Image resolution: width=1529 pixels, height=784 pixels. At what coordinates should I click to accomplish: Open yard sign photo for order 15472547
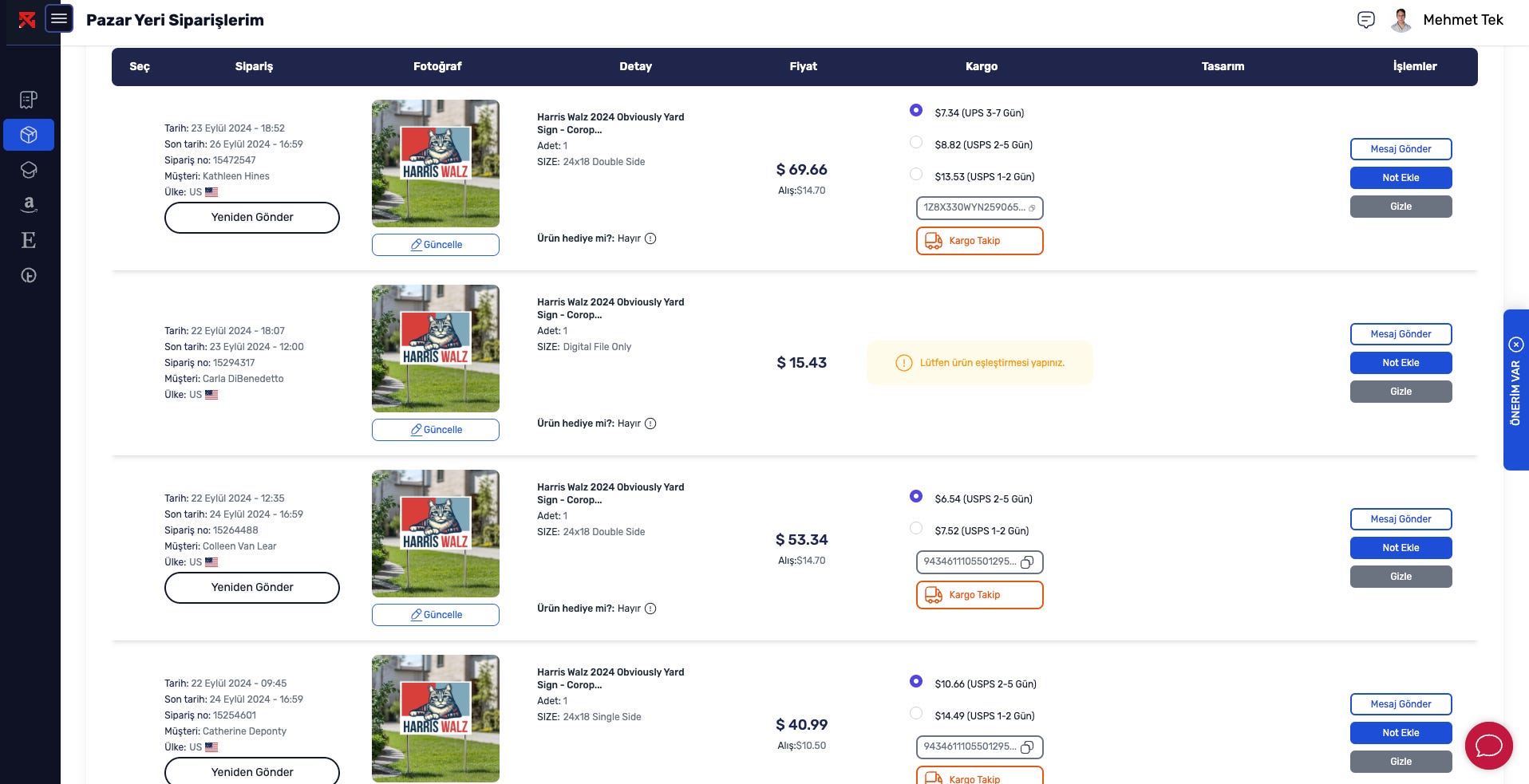click(436, 163)
